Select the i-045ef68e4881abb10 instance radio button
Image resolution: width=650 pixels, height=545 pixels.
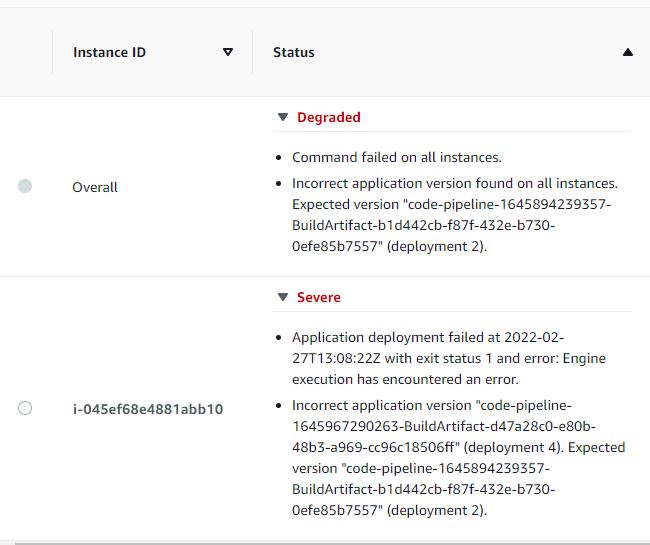tap(25, 408)
